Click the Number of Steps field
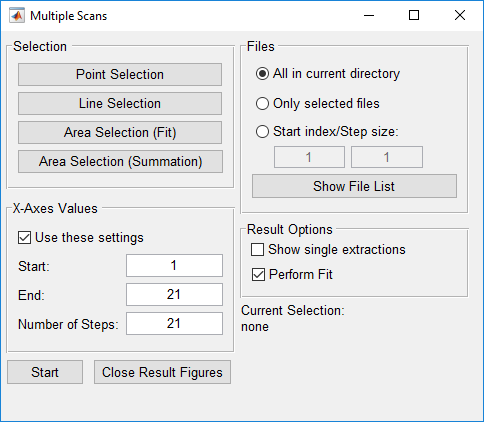 click(174, 324)
